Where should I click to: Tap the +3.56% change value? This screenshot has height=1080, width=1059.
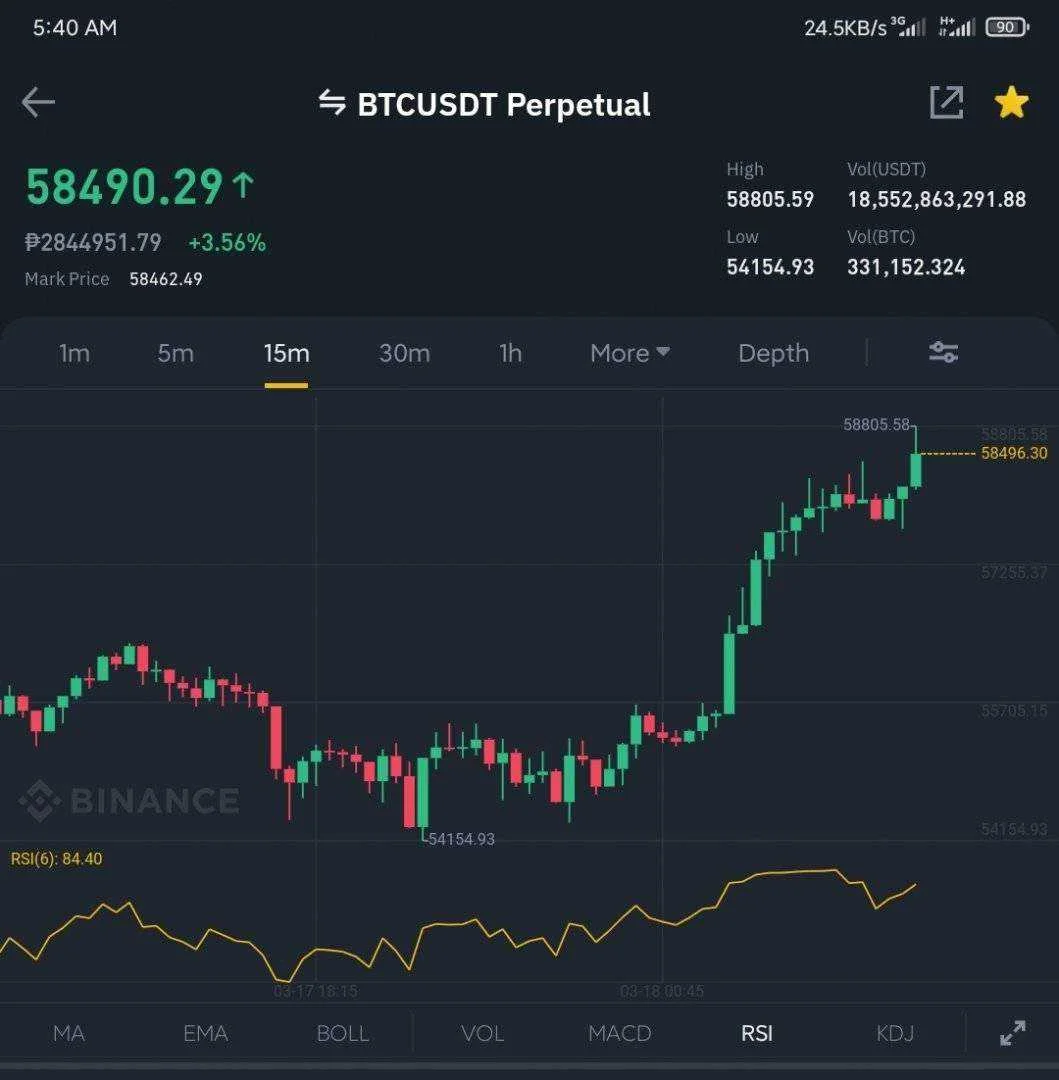click(227, 242)
